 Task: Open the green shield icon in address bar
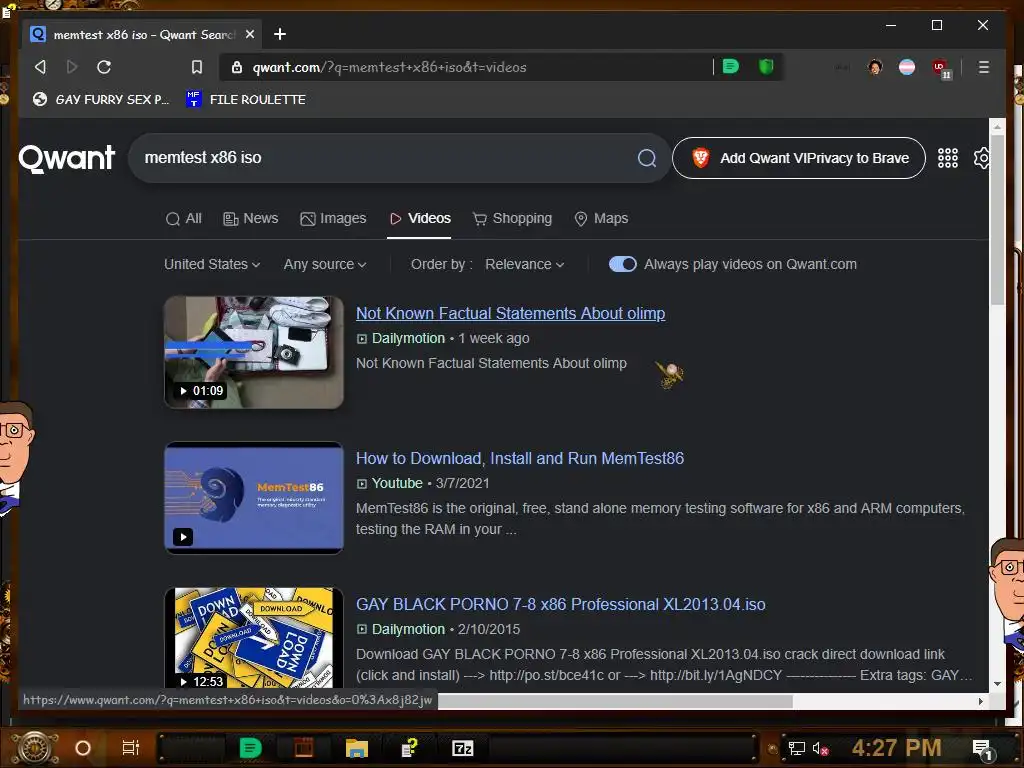click(766, 67)
